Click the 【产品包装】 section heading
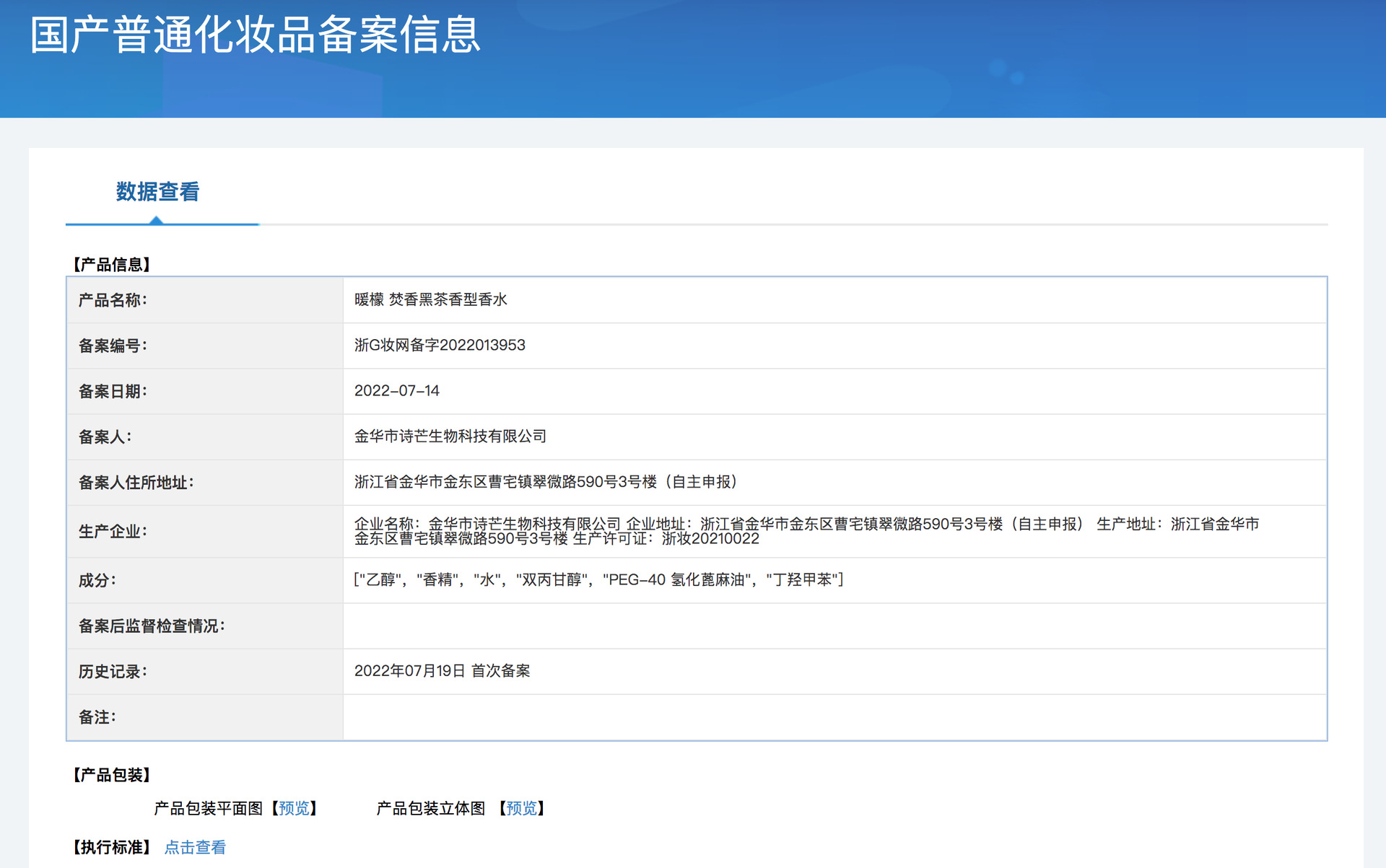This screenshot has width=1386, height=868. (111, 775)
